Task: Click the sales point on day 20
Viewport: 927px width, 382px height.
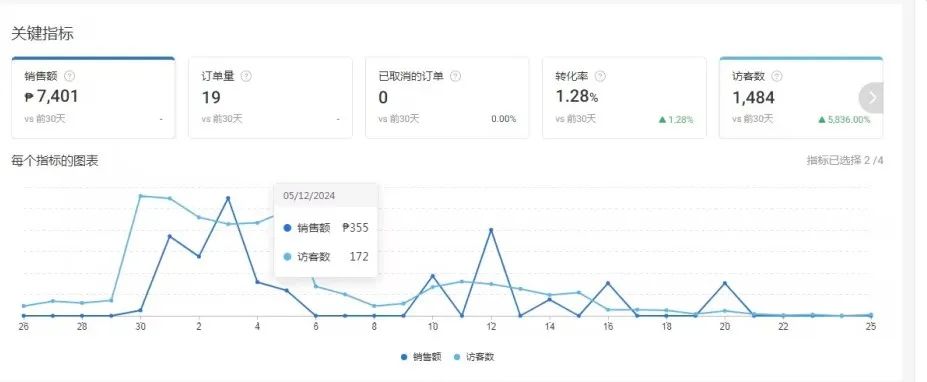Action: 725,283
